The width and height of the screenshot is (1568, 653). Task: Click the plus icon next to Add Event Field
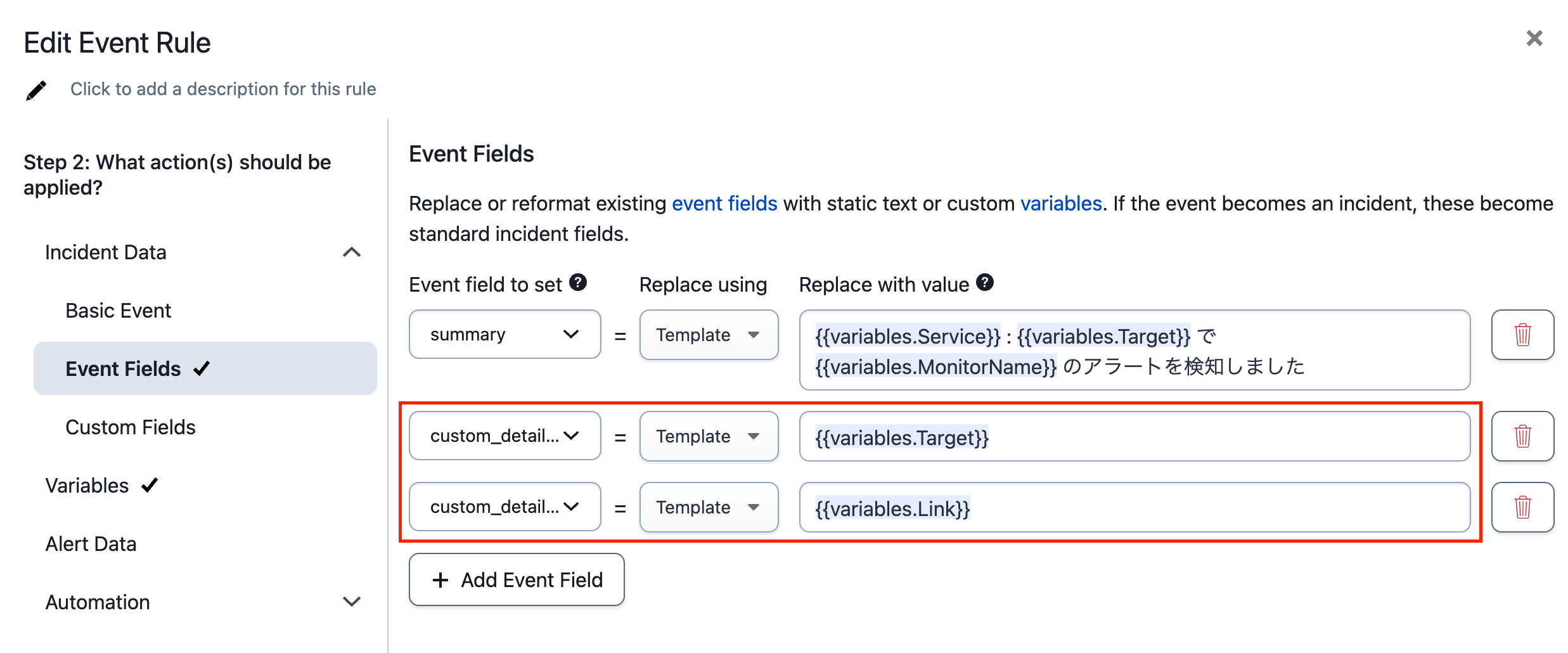tap(439, 579)
